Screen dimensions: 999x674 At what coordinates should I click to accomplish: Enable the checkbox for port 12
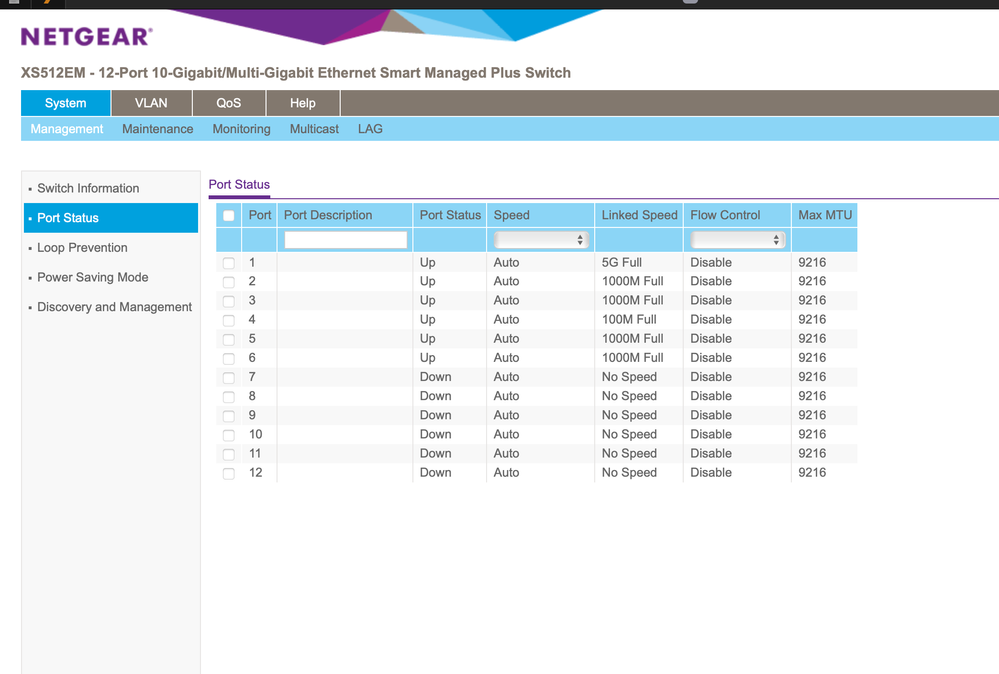click(x=229, y=473)
